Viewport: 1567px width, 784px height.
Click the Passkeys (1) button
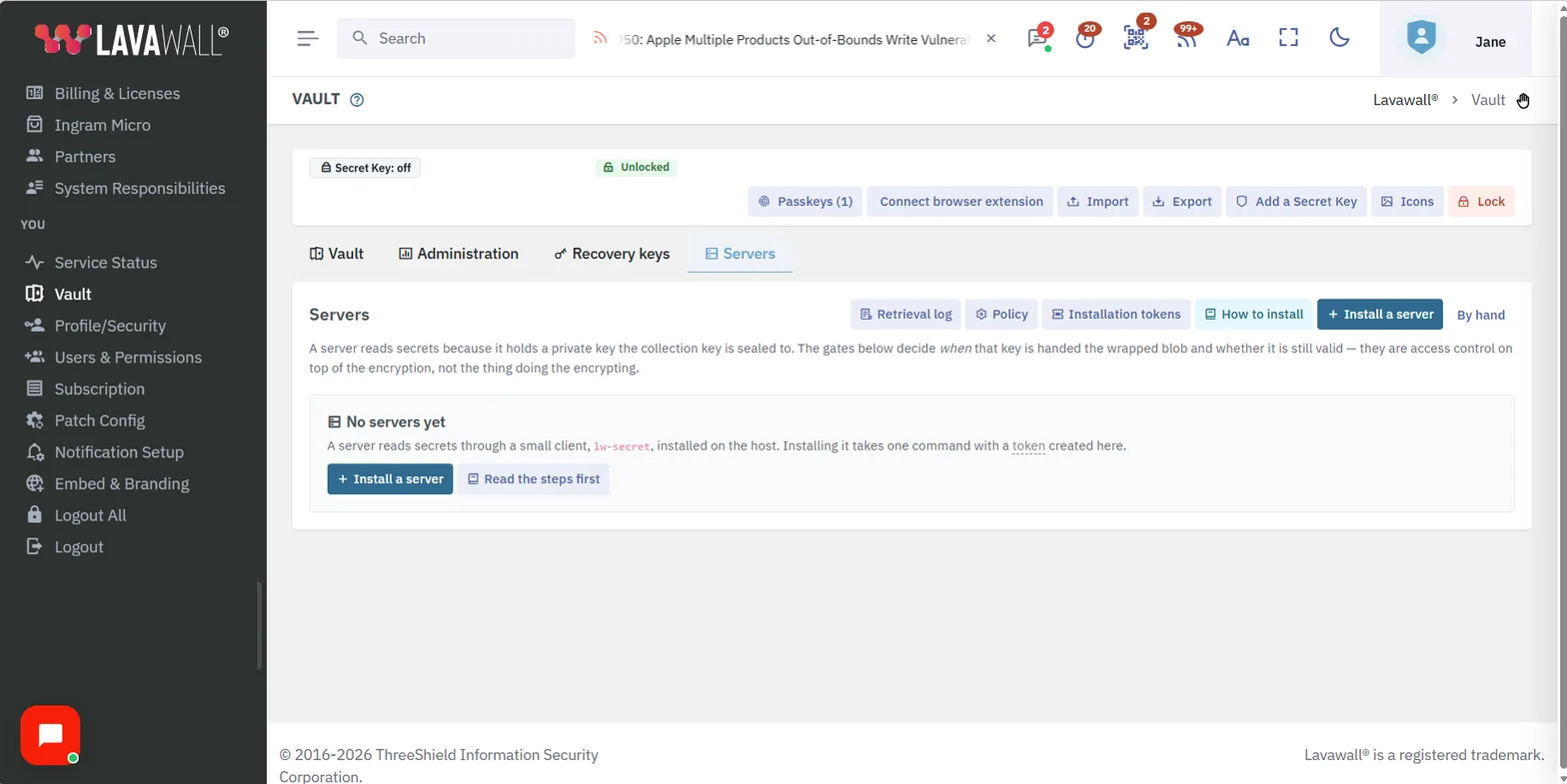coord(805,202)
